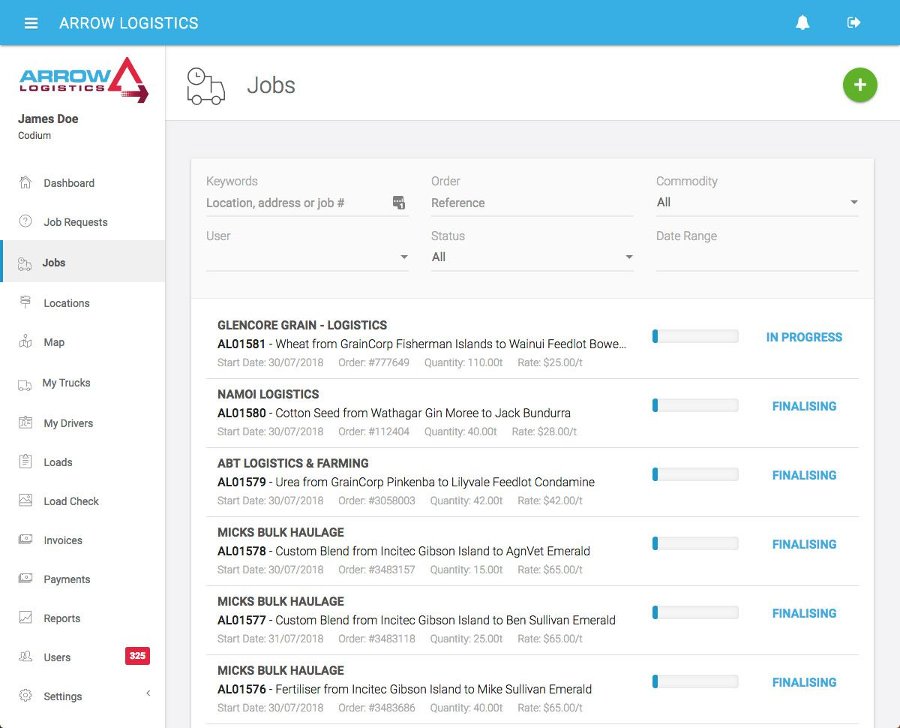The image size is (900, 728).
Task: Click GLENCORE GRAIN - LOGISTICS heading
Action: click(x=302, y=325)
